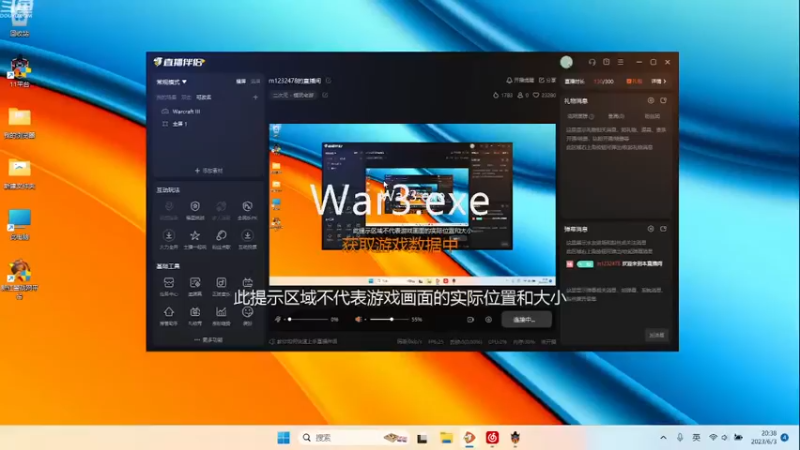Add a new scene with the plus icon
The image size is (800, 450).
tap(255, 97)
